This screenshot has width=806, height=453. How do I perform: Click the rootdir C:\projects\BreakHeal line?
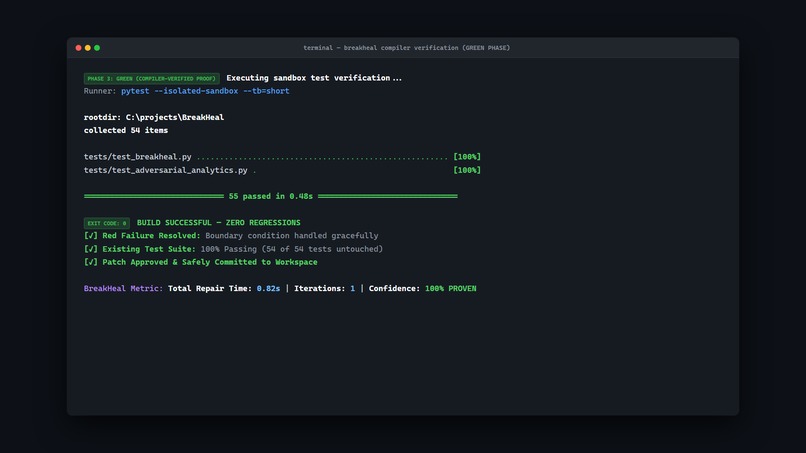pyautogui.click(x=154, y=117)
